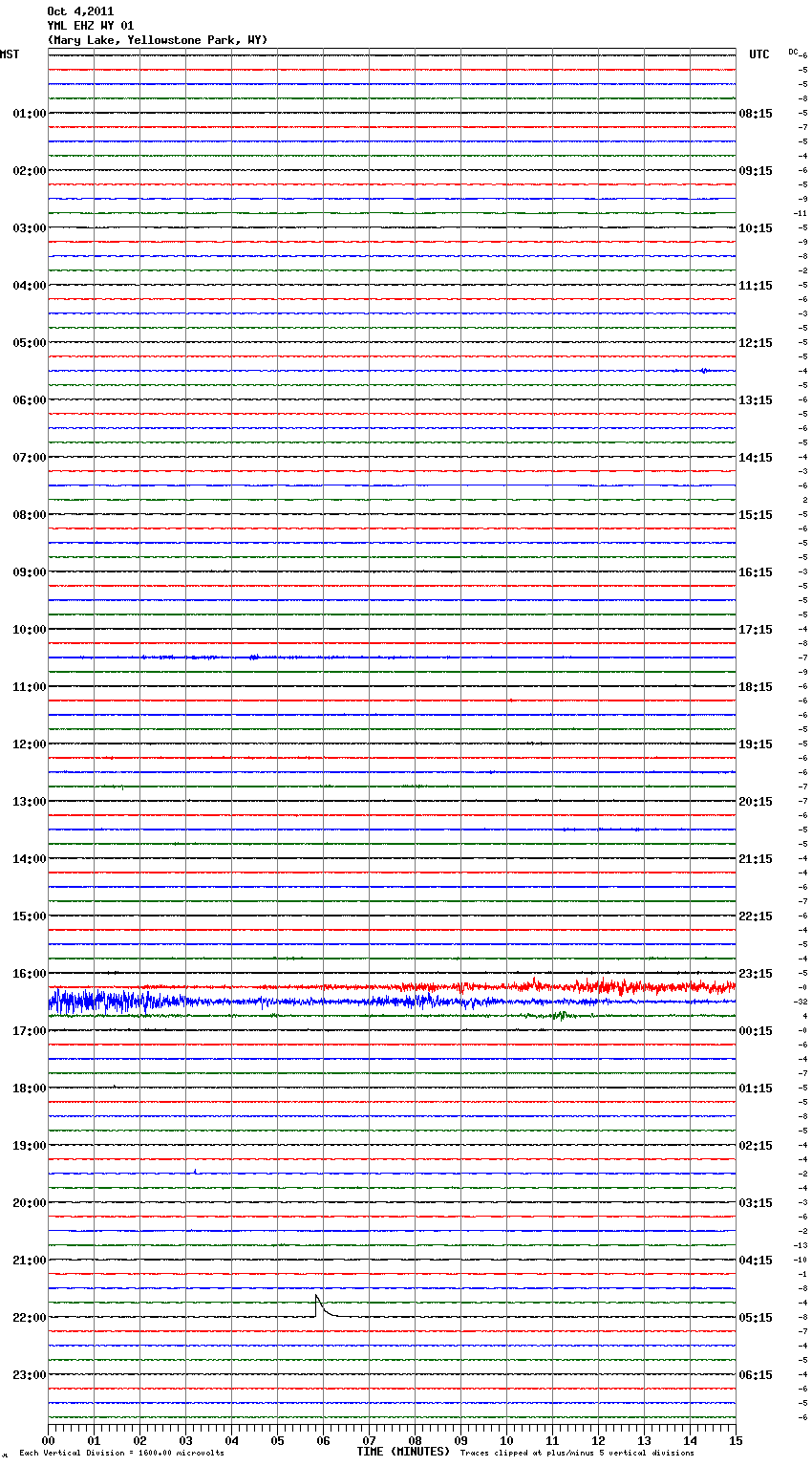This screenshot has width=812, height=1466.
Task: Click the UTC time label "02:15"
Action: click(x=756, y=1146)
